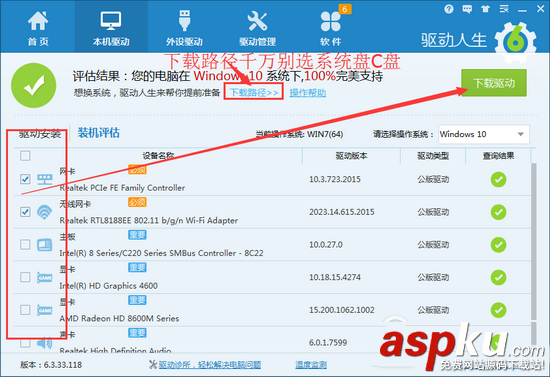Click driver version 2023.14.615.2015

pyautogui.click(x=342, y=212)
